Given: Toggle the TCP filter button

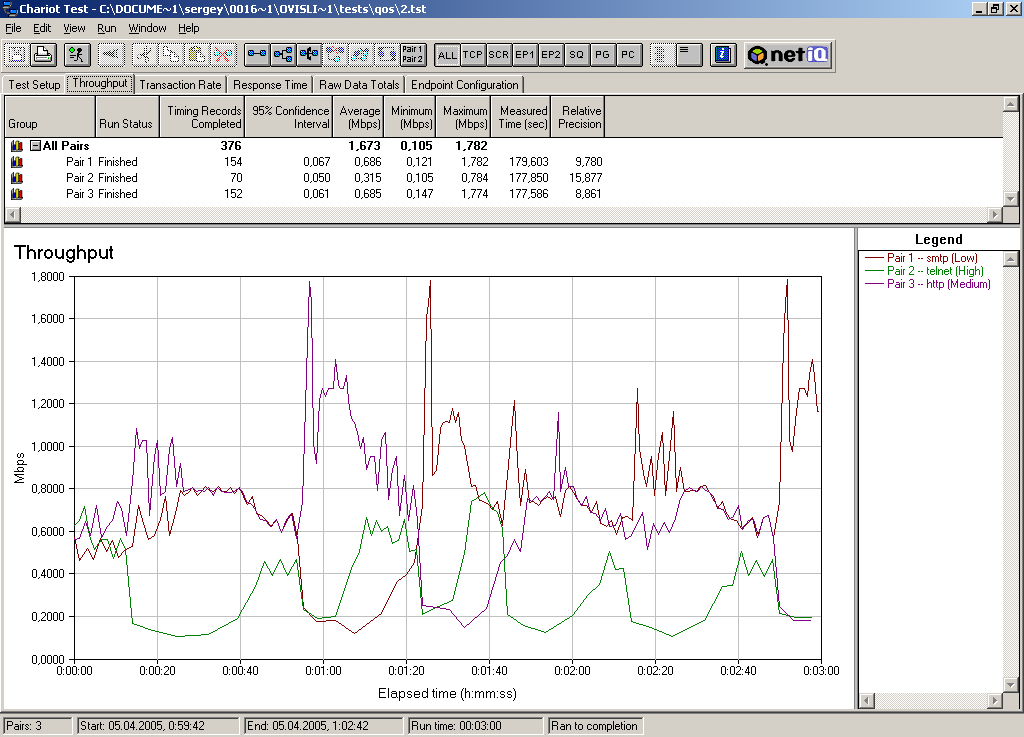Looking at the screenshot, I should [473, 55].
